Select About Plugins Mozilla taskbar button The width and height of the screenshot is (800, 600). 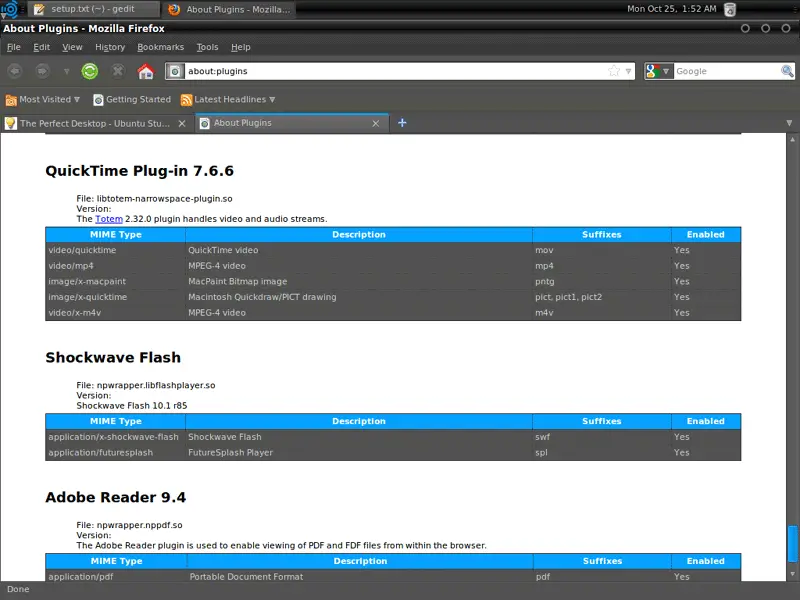tap(229, 9)
